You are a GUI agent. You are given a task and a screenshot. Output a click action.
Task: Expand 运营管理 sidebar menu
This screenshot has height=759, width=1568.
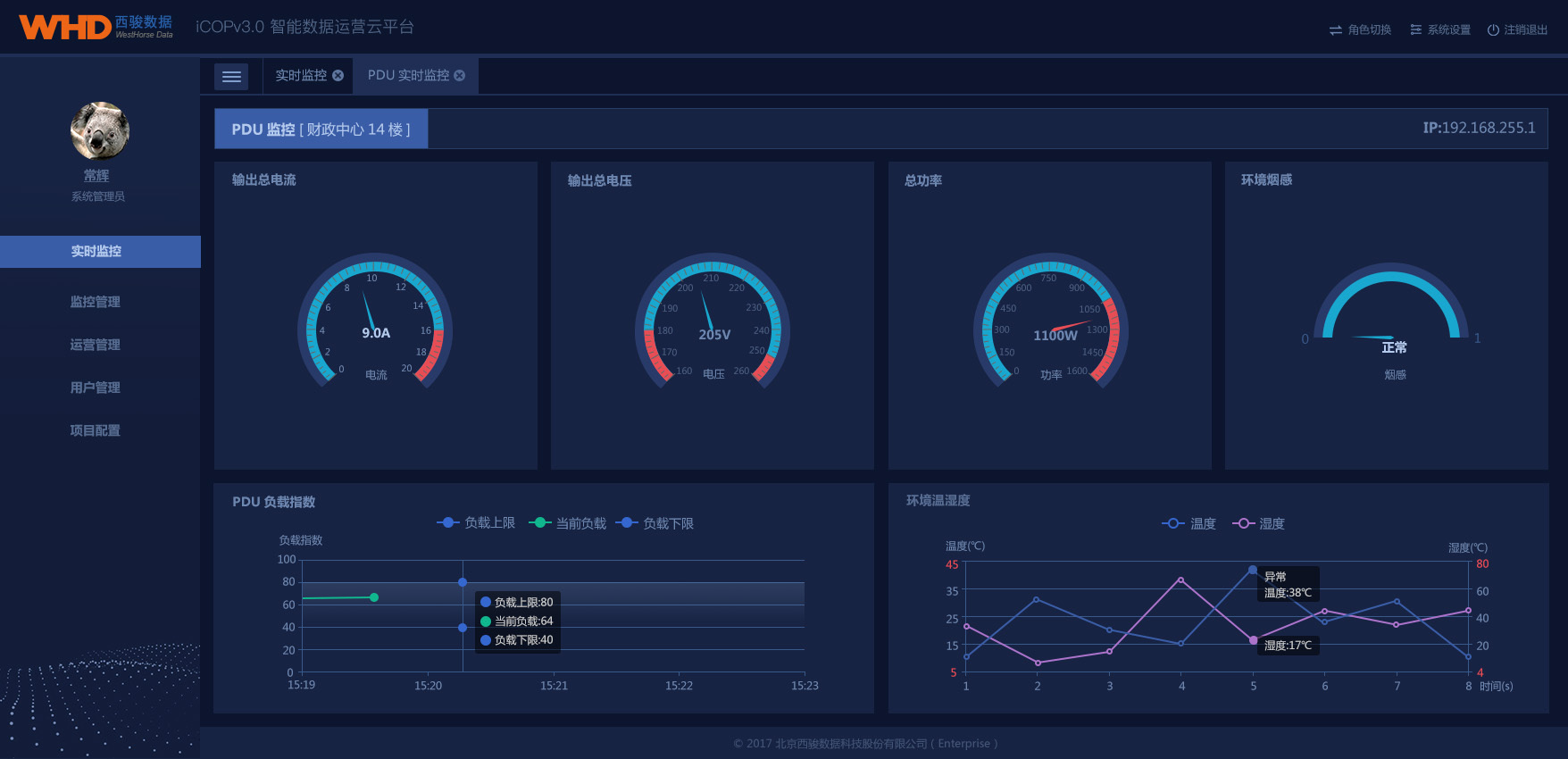96,345
